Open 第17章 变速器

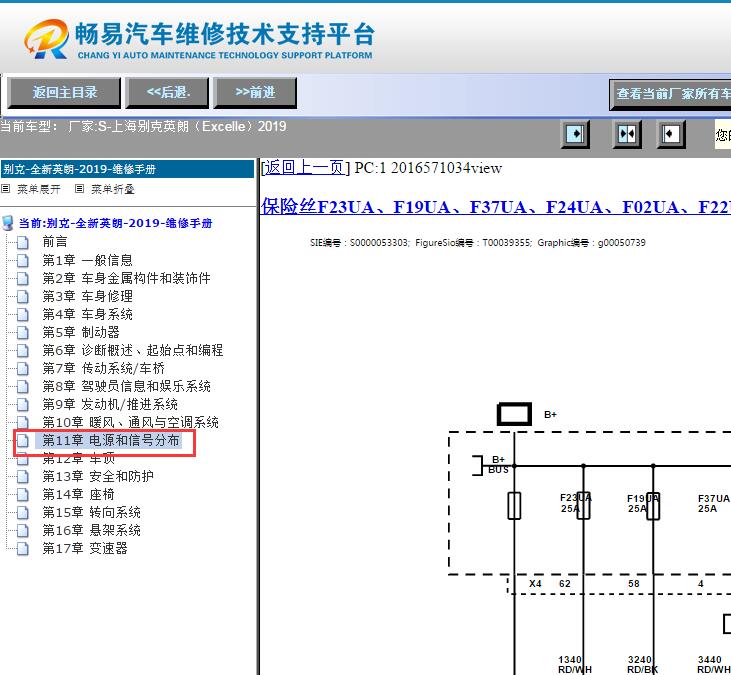click(85, 548)
